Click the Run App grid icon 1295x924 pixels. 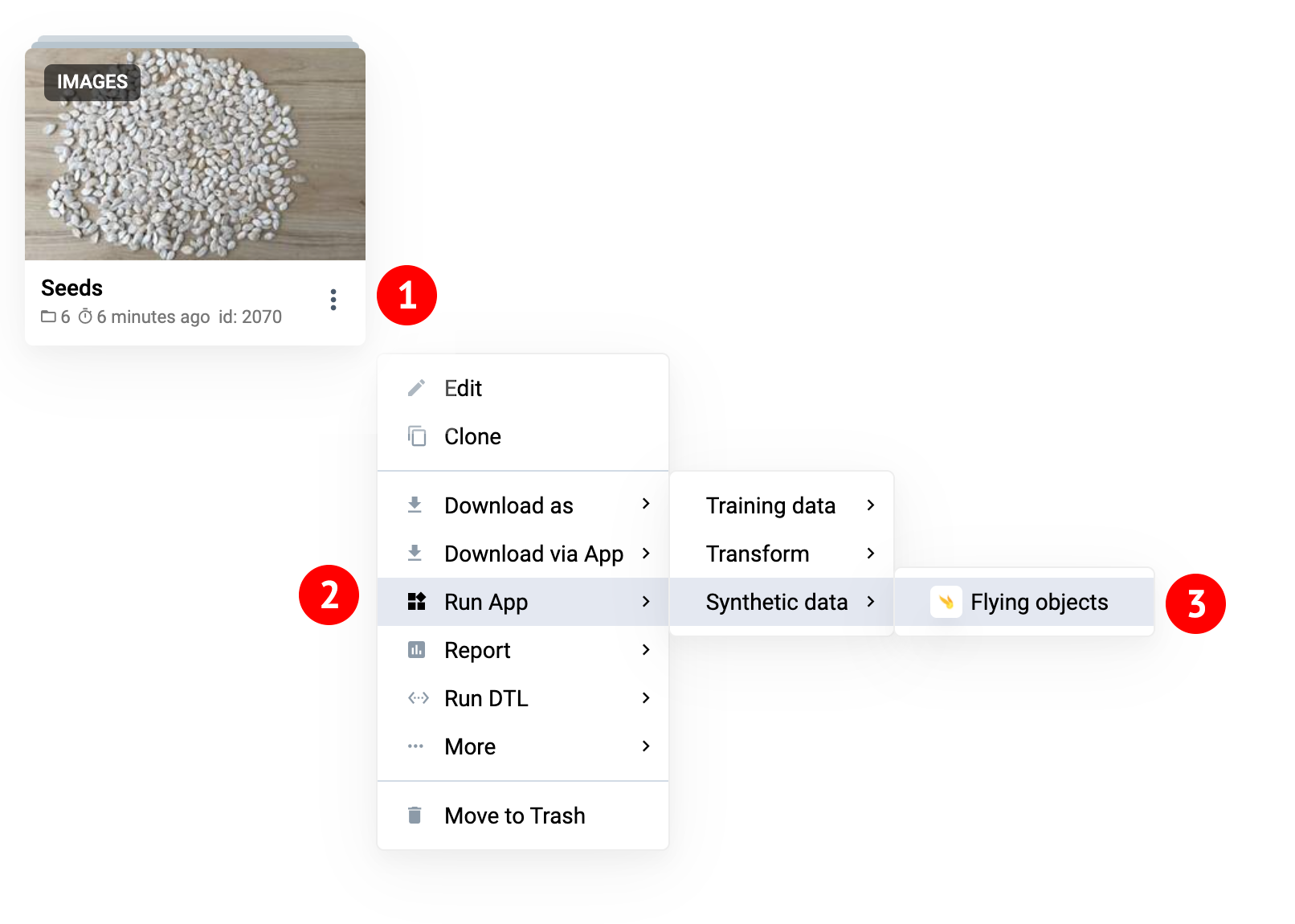tap(416, 602)
